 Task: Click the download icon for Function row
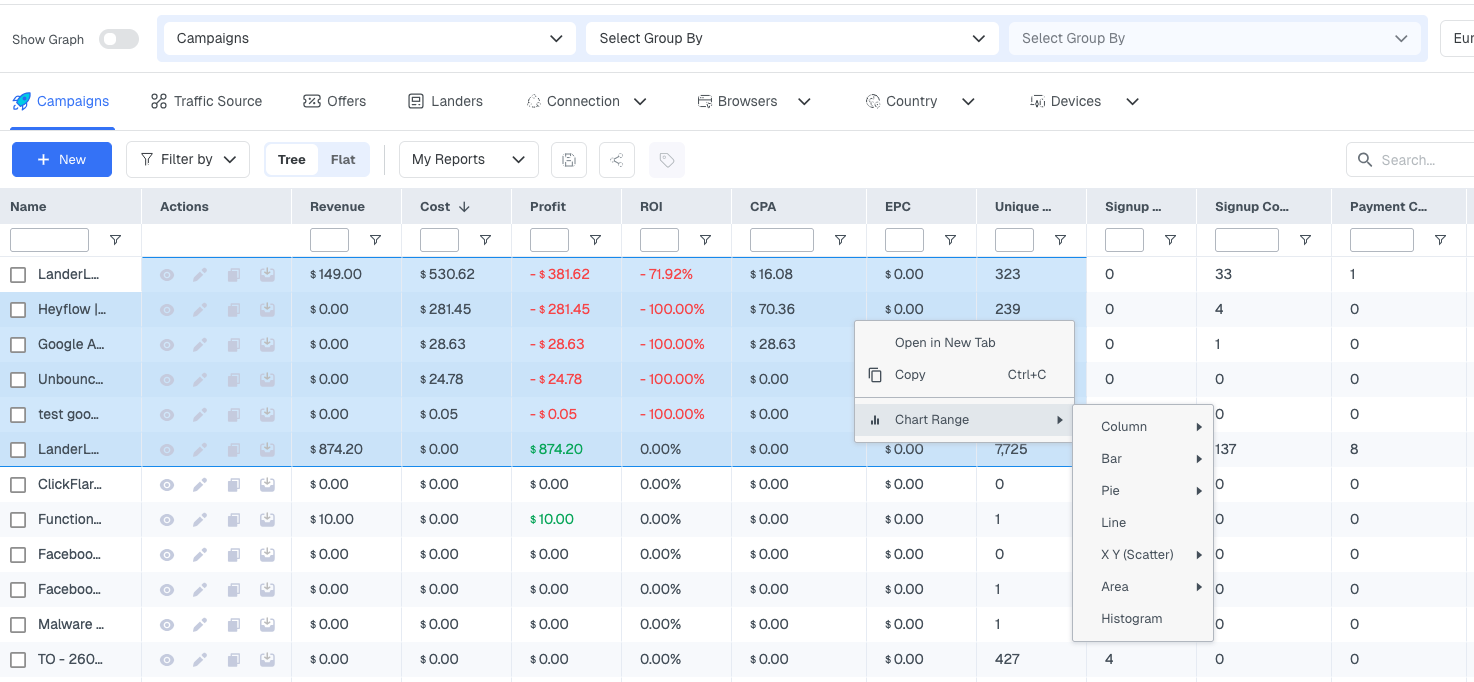(267, 520)
